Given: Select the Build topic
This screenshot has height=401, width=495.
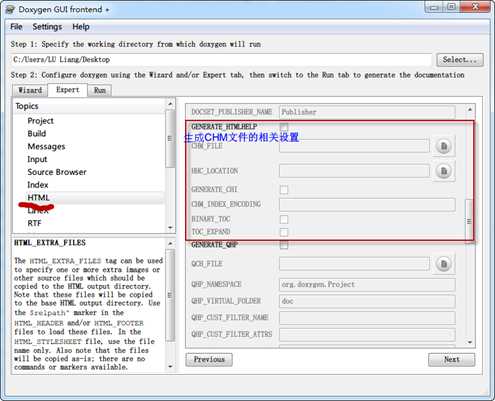Looking at the screenshot, I should [x=37, y=134].
